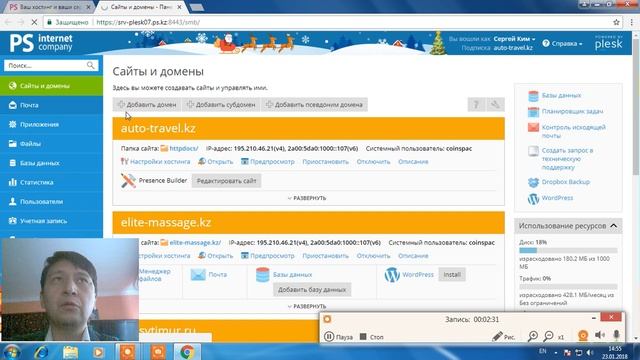Screen dimensions: 640x360
Task: Bookmark the page with the star icon
Action: (616, 22)
